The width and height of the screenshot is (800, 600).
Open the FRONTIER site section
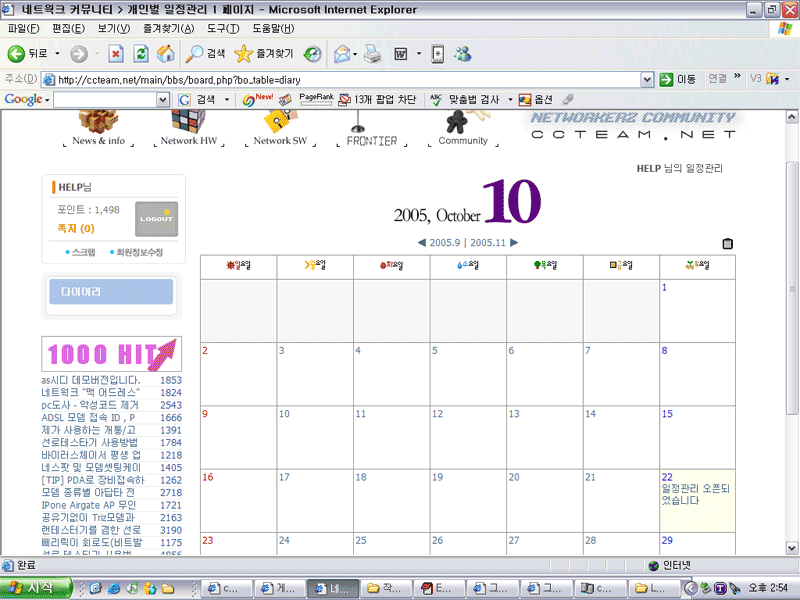click(x=371, y=130)
